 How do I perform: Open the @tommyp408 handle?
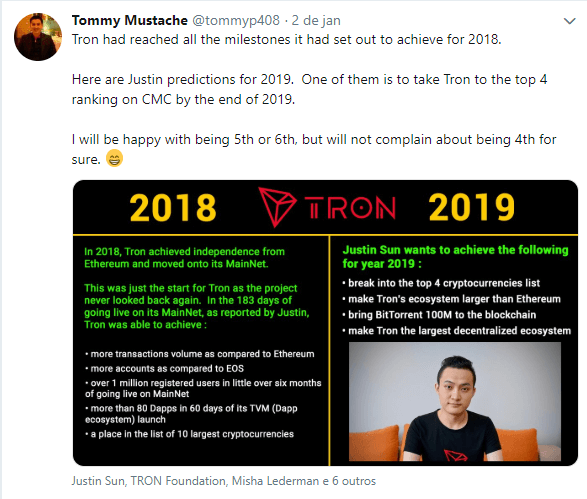pos(236,20)
